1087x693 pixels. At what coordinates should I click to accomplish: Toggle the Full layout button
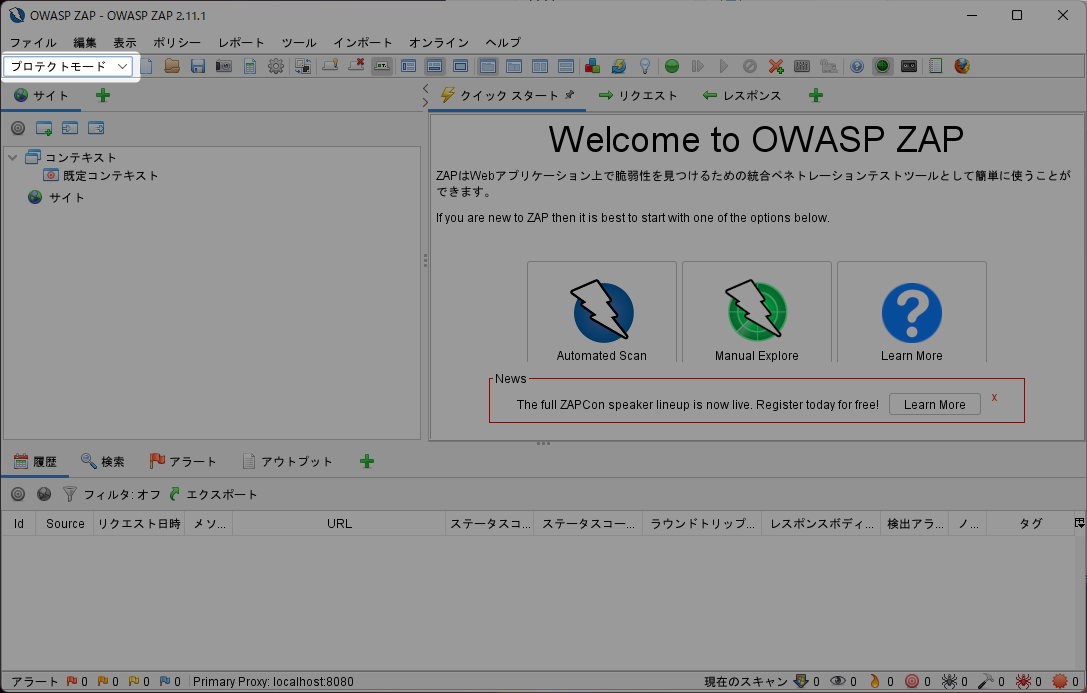(x=460, y=67)
